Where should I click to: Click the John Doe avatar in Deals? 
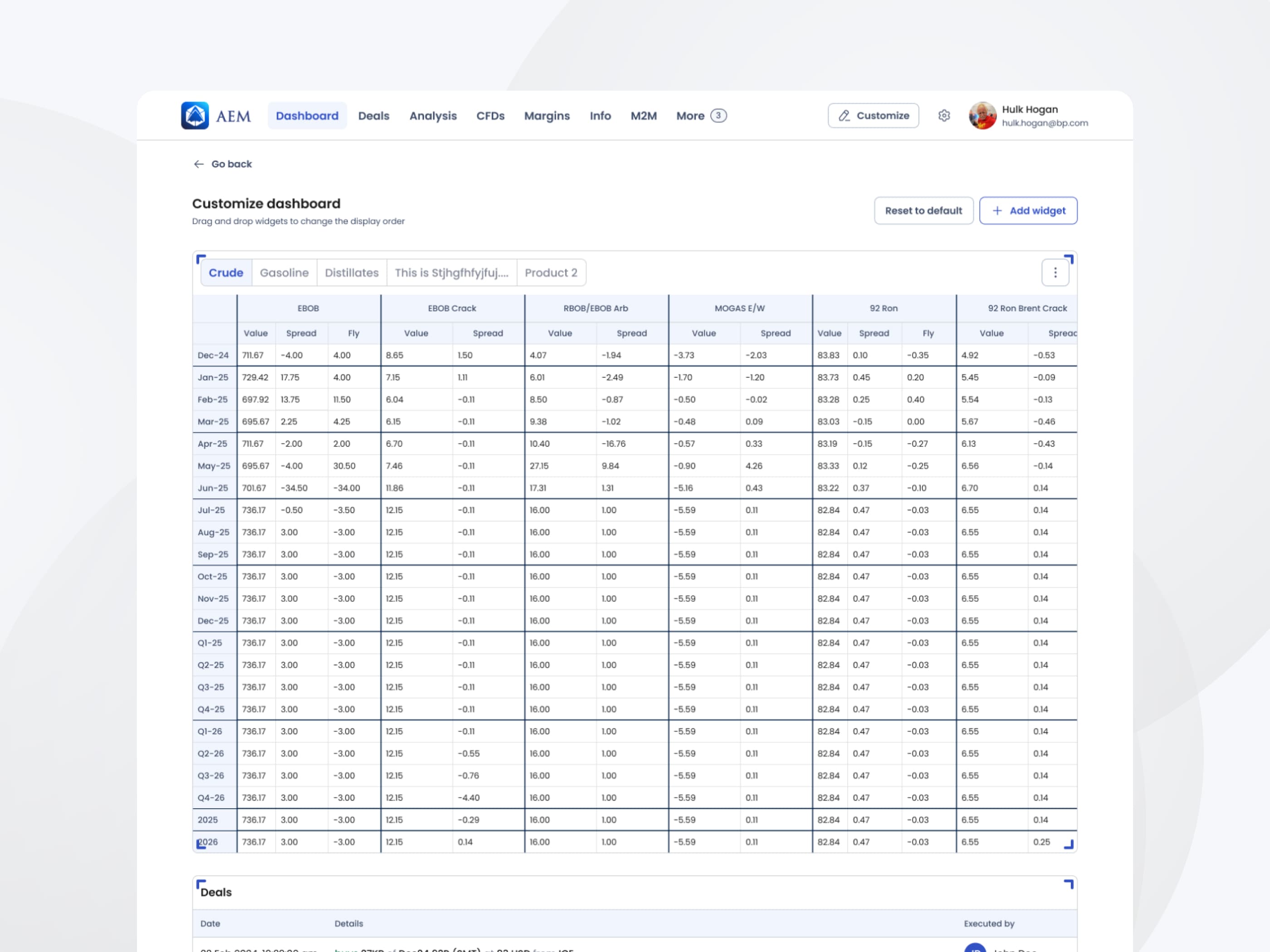click(x=974, y=948)
